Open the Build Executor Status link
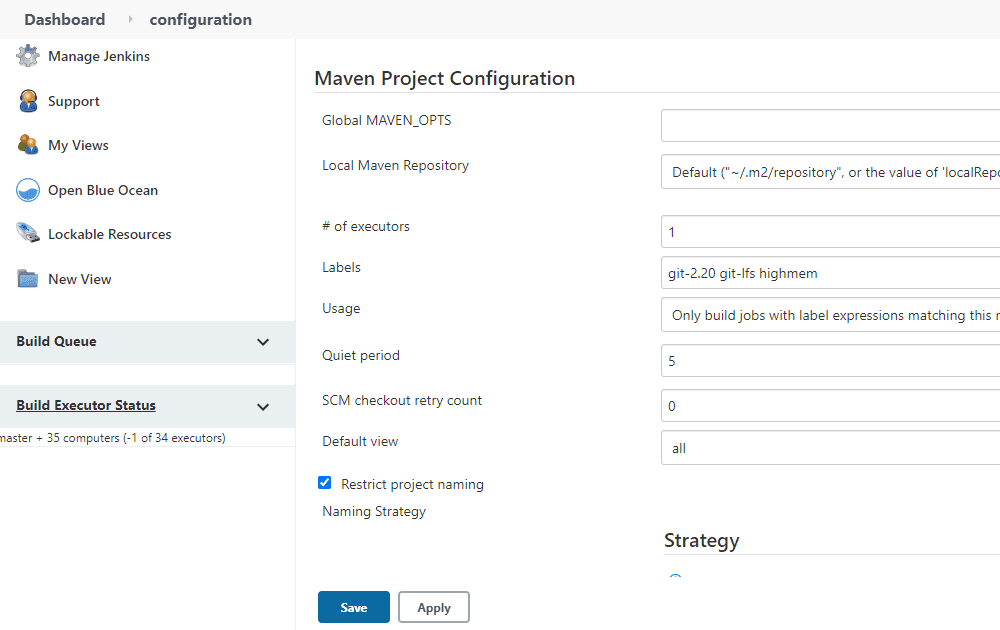The height and width of the screenshot is (630, 1000). [86, 405]
